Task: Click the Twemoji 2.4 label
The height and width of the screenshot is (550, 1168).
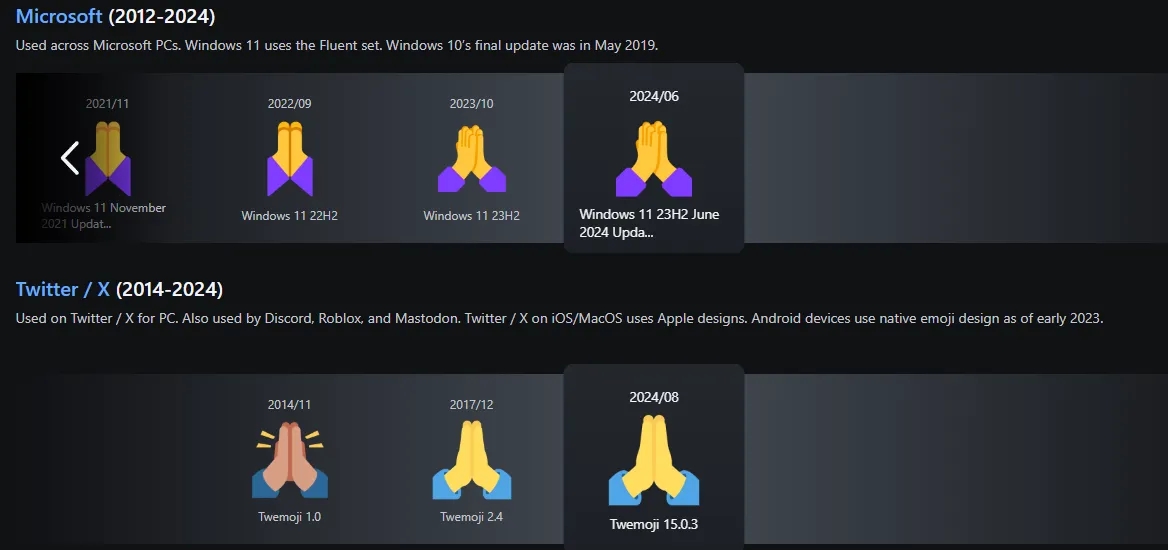Action: click(472, 516)
